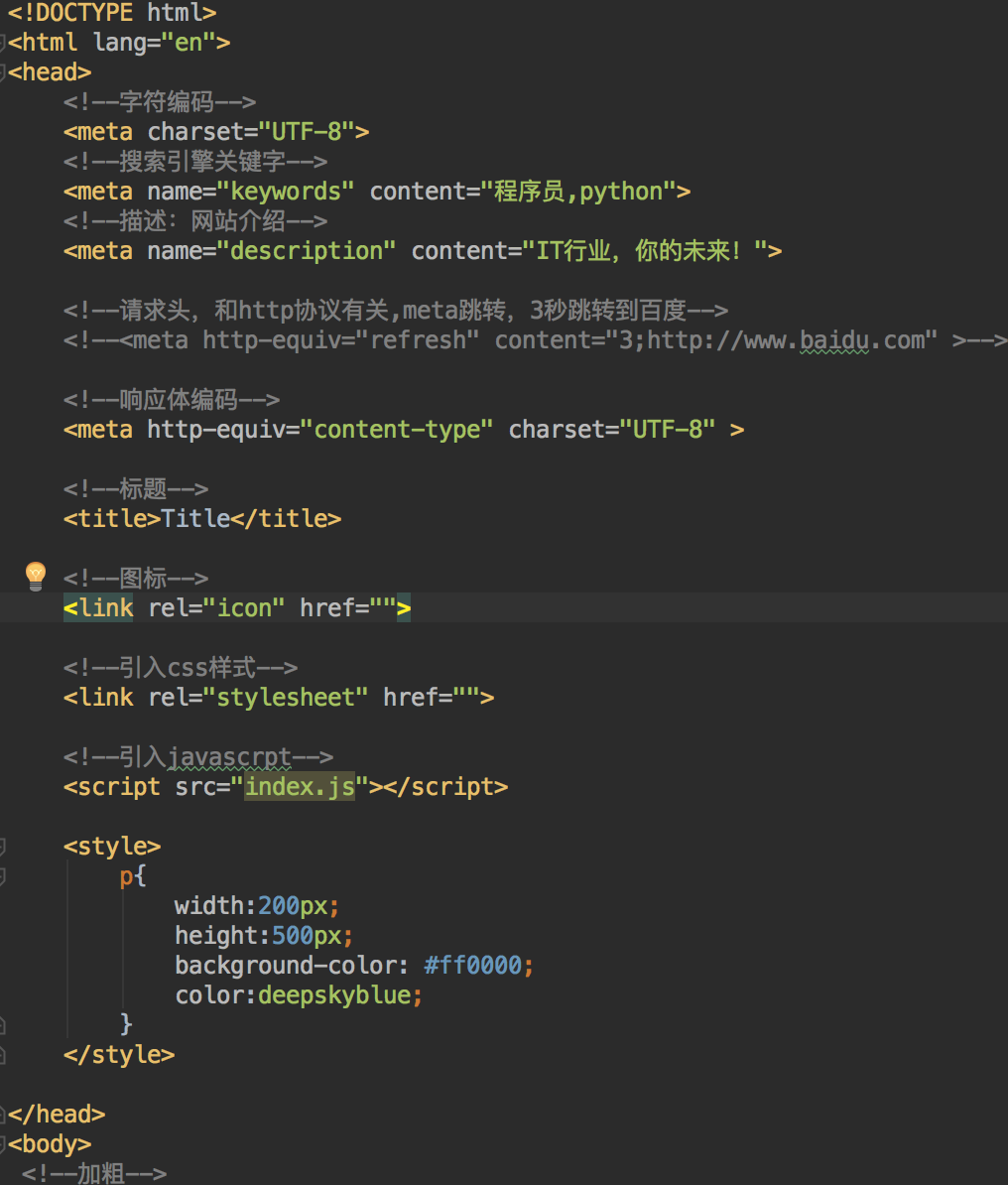Click the highlighted index.js file reference

coord(300,787)
